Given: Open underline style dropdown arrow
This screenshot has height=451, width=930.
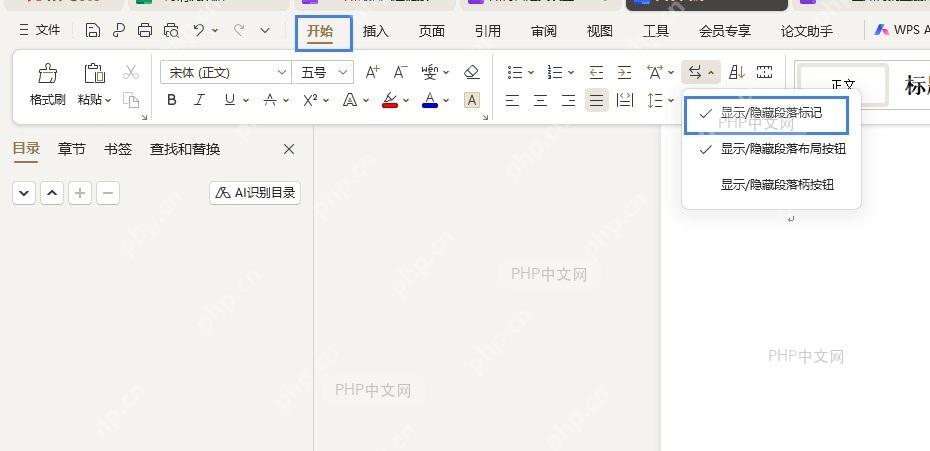Looking at the screenshot, I should click(245, 101).
